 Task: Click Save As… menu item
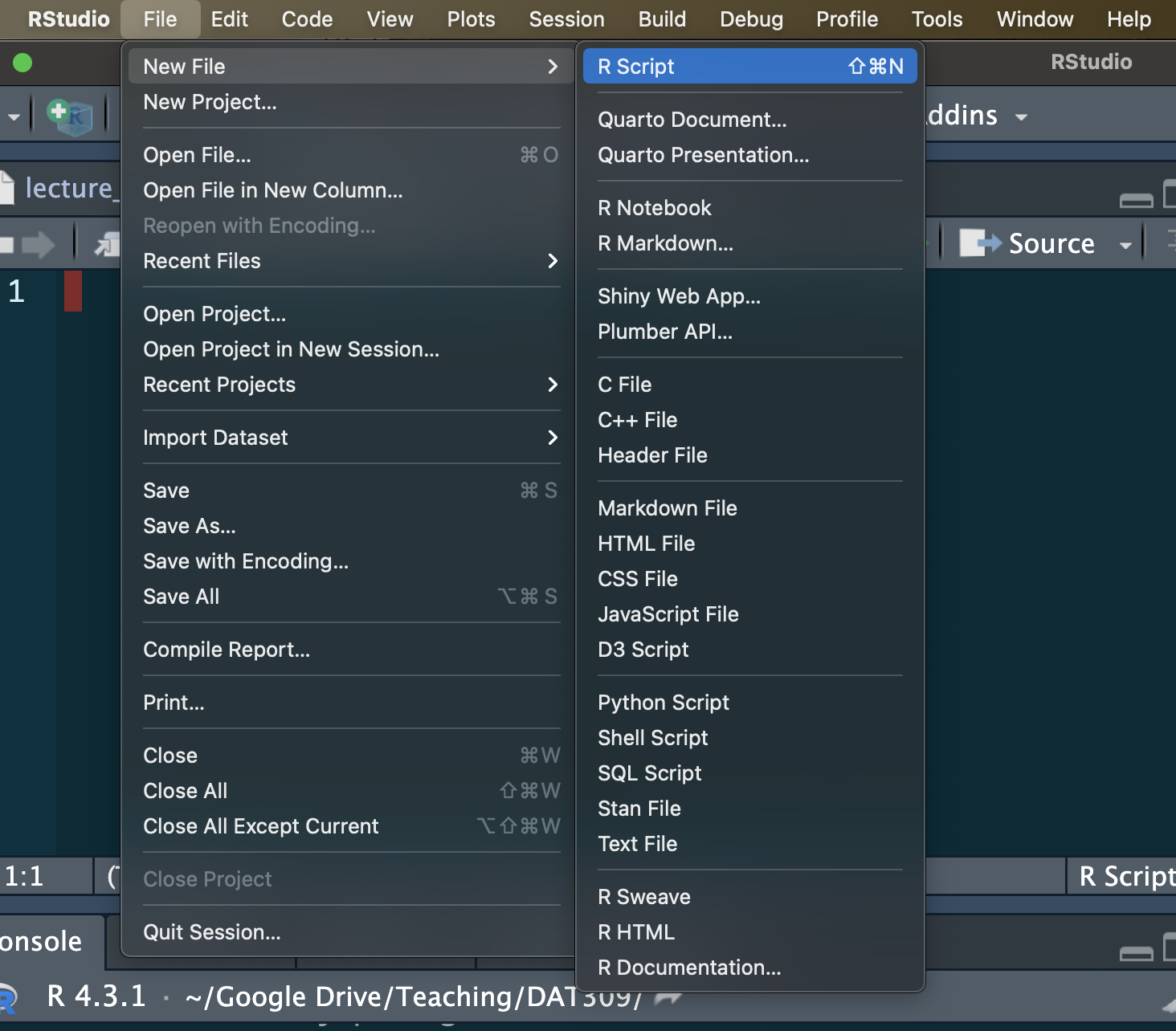click(x=351, y=525)
